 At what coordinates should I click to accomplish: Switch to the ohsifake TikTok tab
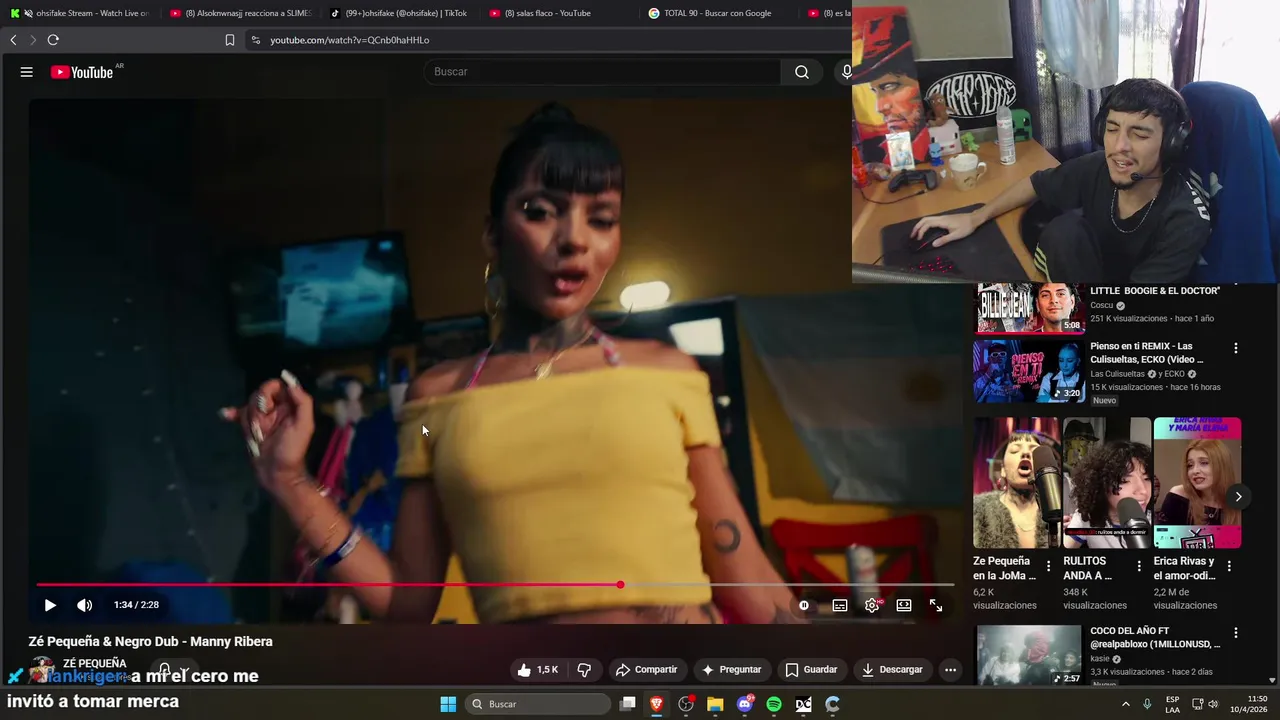tap(400, 13)
